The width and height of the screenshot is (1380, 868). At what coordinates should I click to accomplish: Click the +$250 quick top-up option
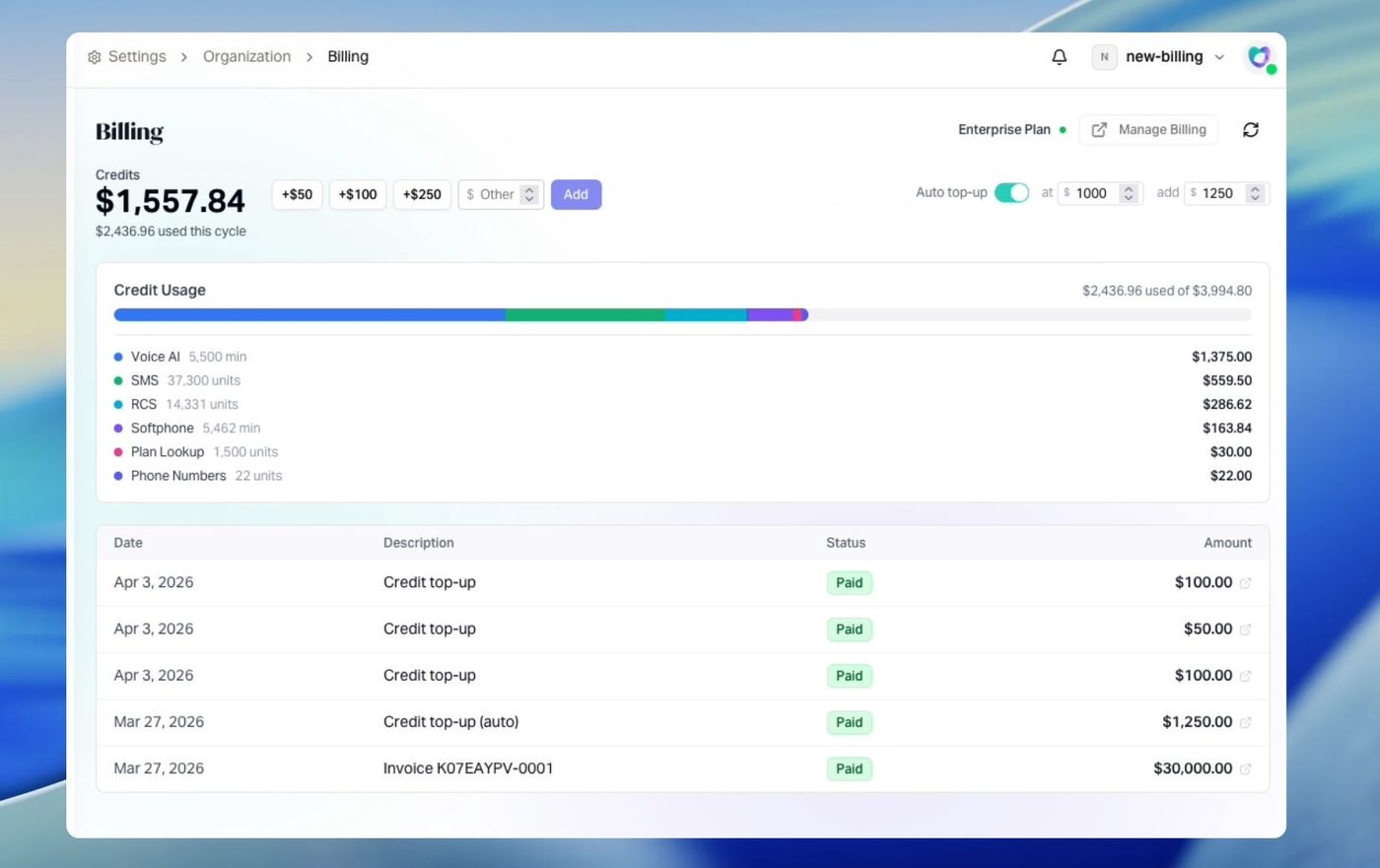tap(421, 194)
